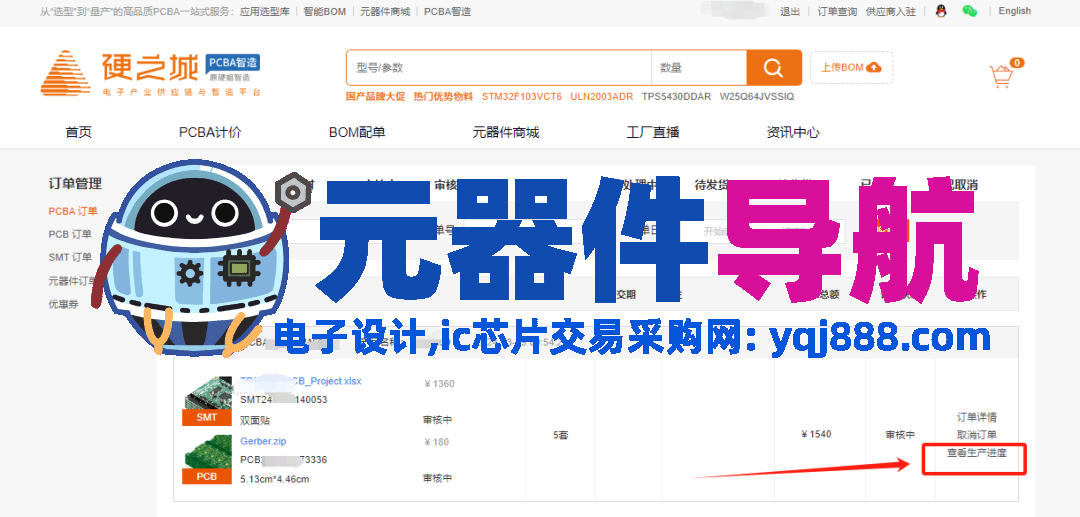Click the 双面贴 text
1080x517 pixels.
[x=256, y=419]
